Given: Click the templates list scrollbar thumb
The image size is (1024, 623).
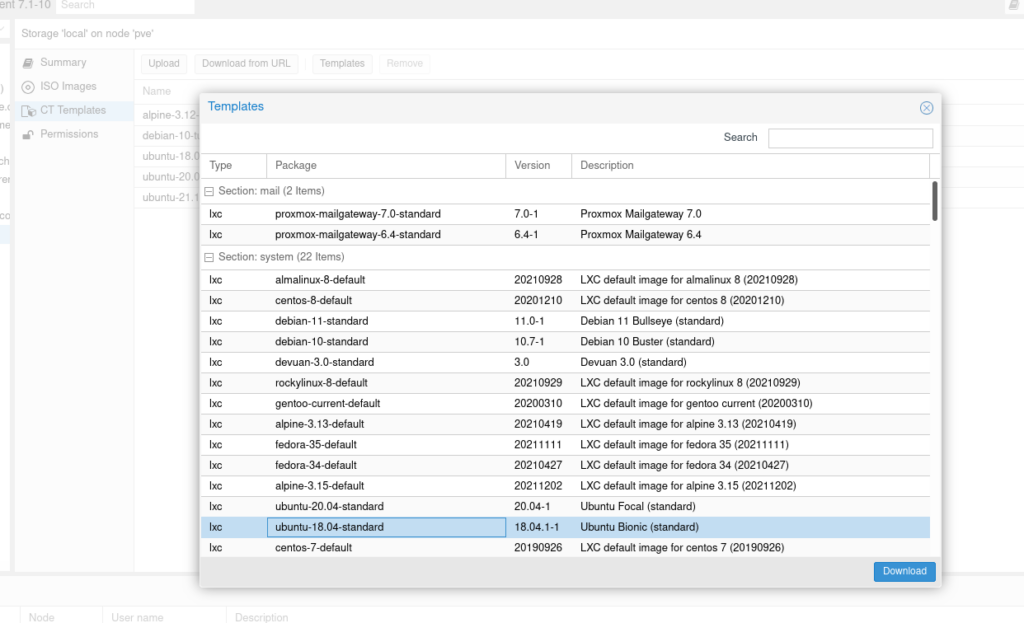Looking at the screenshot, I should click(935, 201).
